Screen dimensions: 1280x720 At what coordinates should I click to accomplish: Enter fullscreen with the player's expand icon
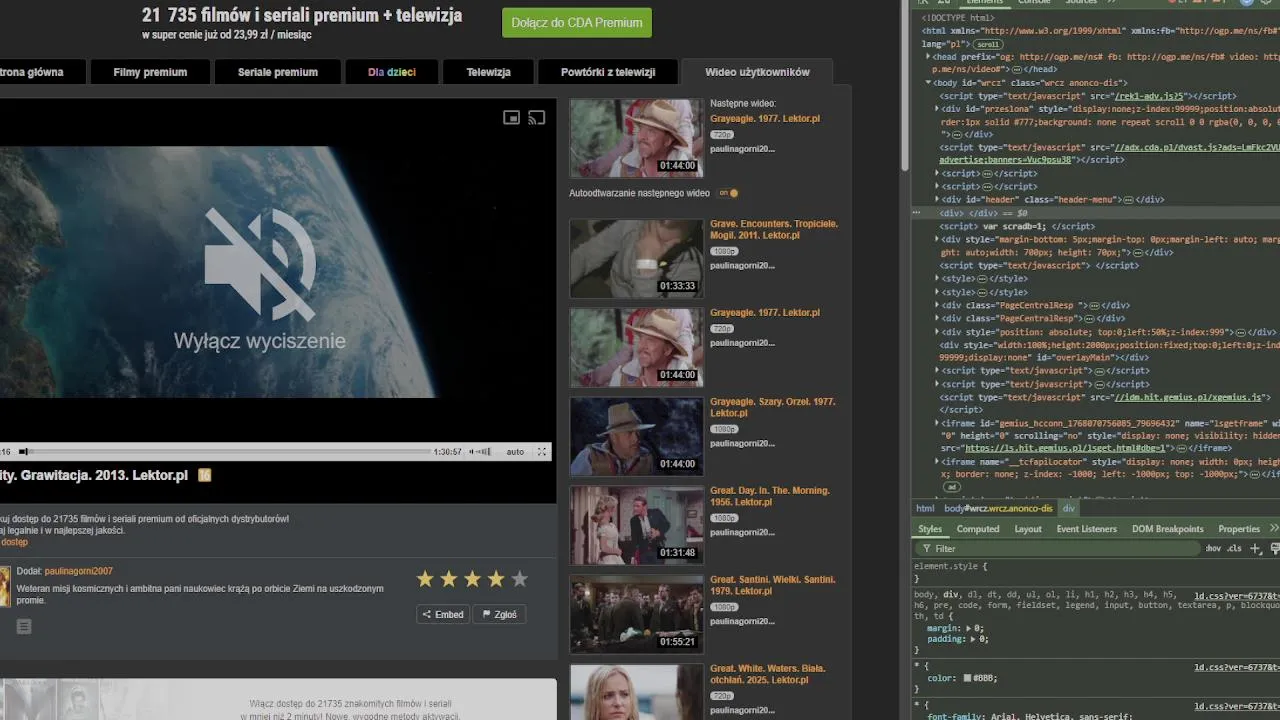coord(542,452)
